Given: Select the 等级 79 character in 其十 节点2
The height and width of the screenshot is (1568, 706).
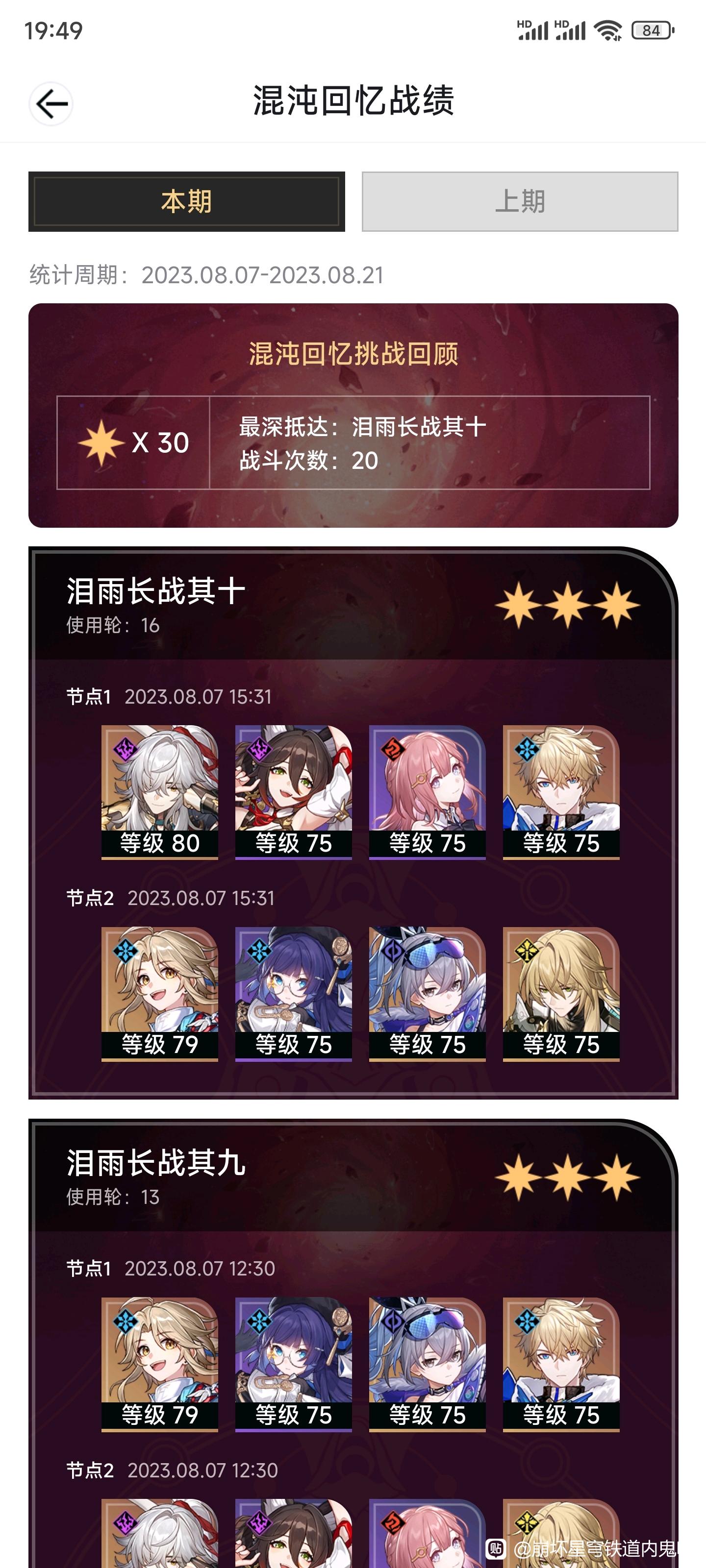Looking at the screenshot, I should pos(160,994).
